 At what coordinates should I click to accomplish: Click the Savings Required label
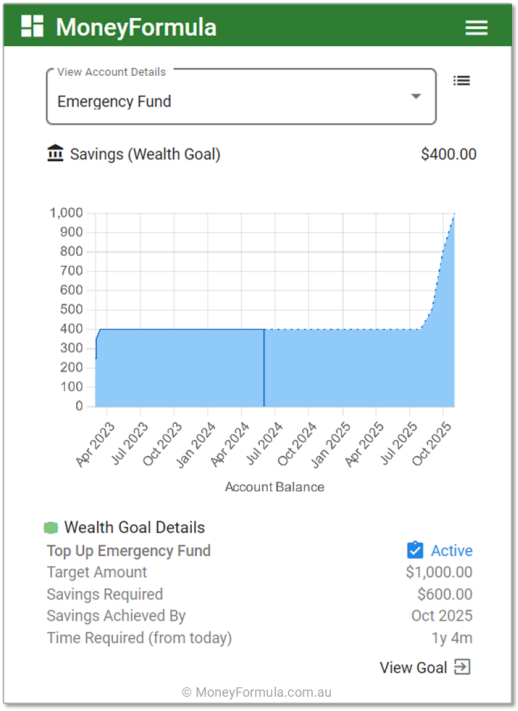click(105, 594)
